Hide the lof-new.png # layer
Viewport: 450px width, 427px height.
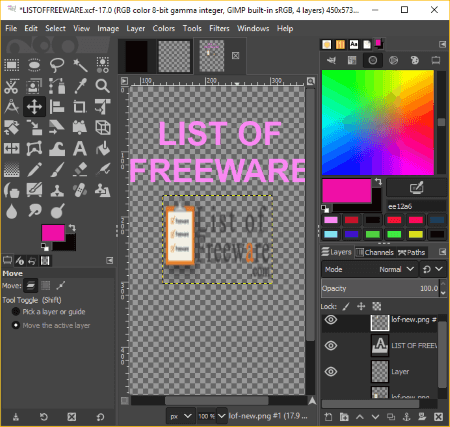pos(331,320)
